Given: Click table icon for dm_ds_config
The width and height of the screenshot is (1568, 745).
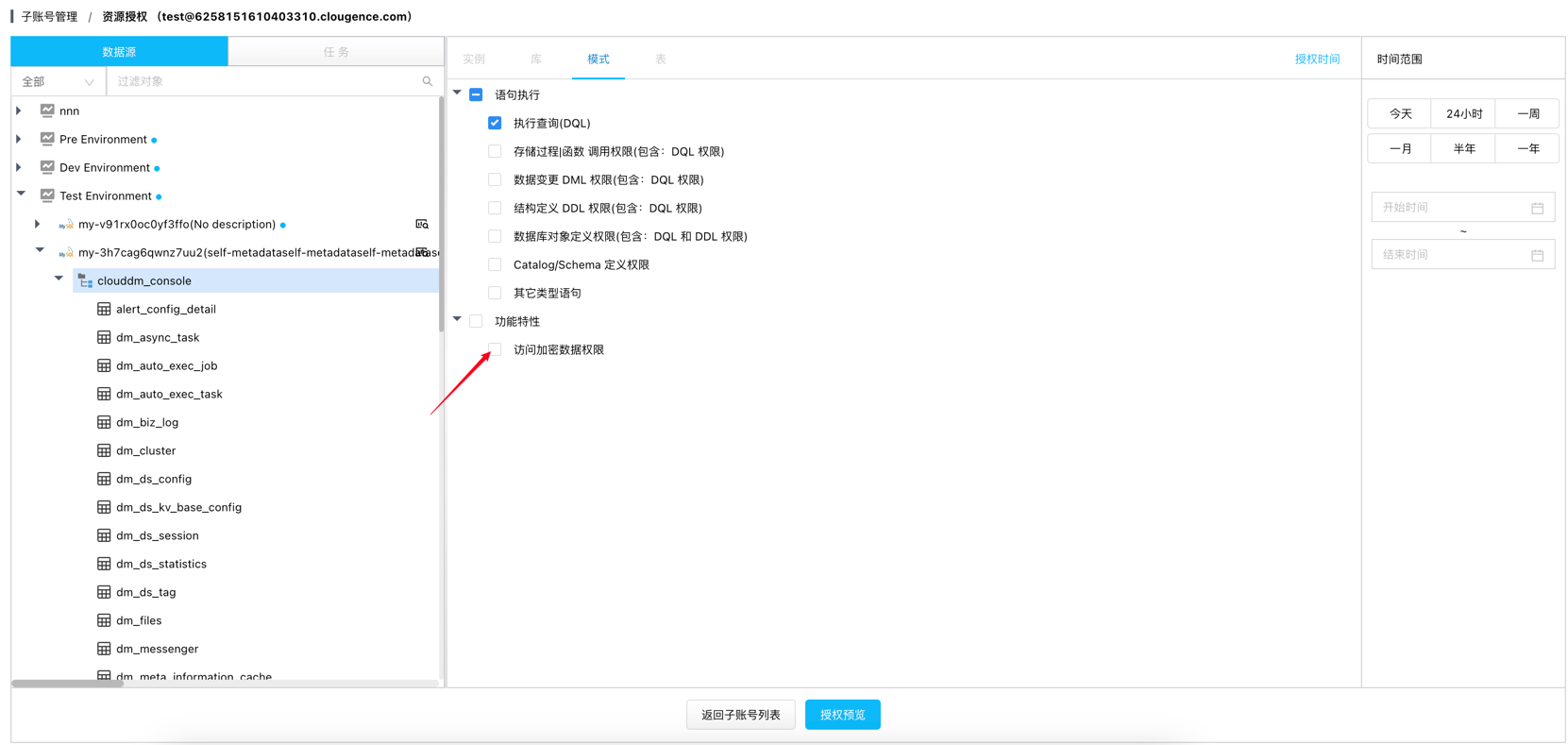Looking at the screenshot, I should (x=104, y=479).
